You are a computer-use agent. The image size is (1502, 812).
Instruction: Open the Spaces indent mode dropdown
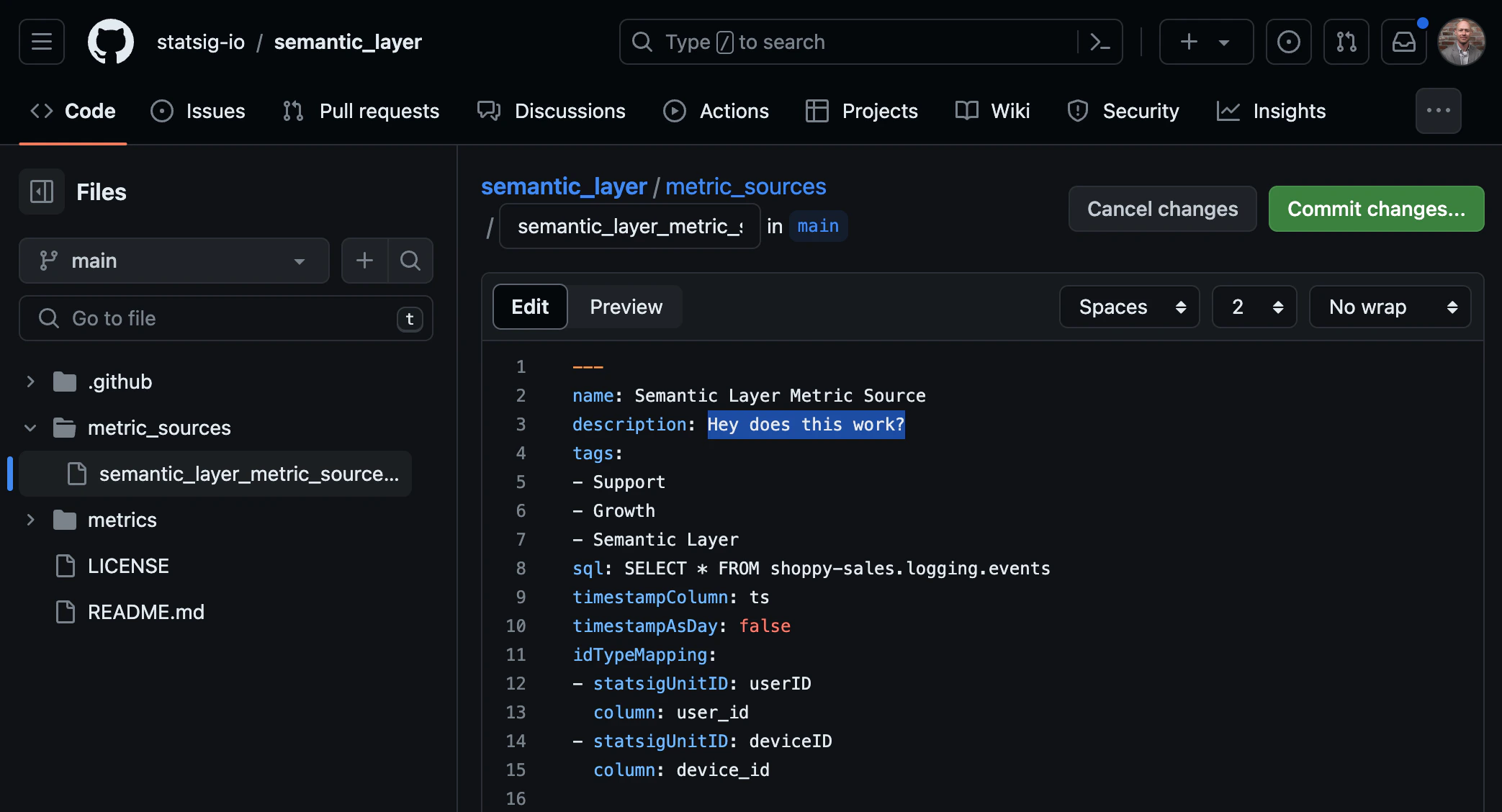tap(1129, 307)
